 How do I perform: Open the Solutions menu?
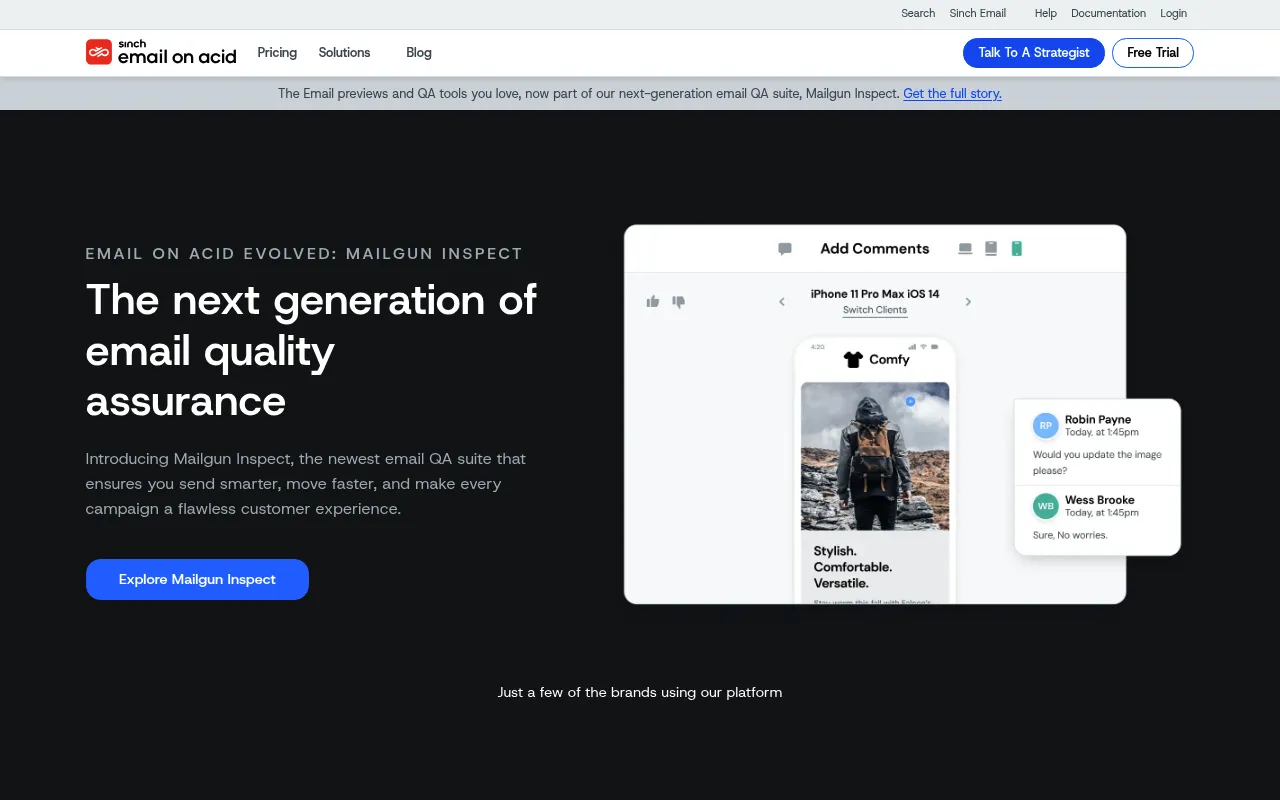point(344,52)
